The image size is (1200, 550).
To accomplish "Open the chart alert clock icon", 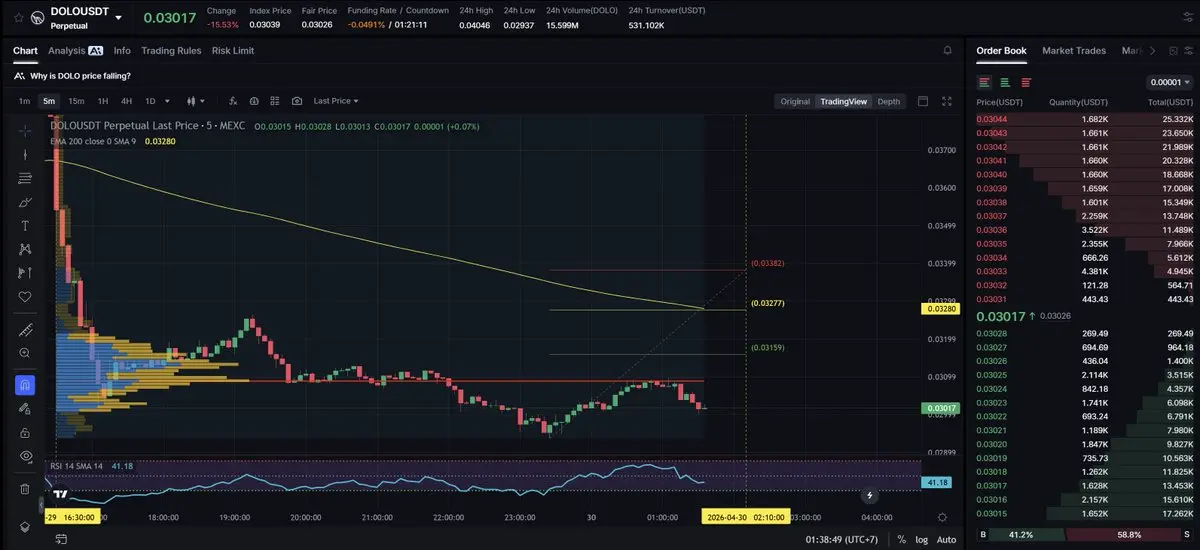I will tap(254, 101).
